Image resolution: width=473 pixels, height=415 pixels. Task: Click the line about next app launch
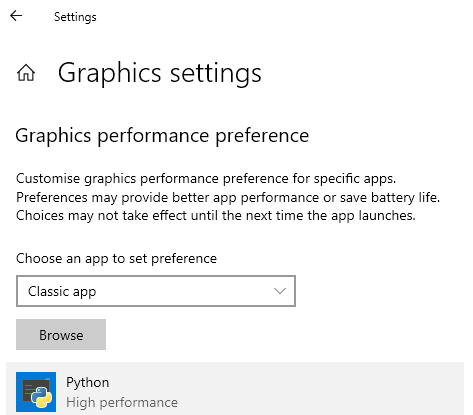point(216,216)
